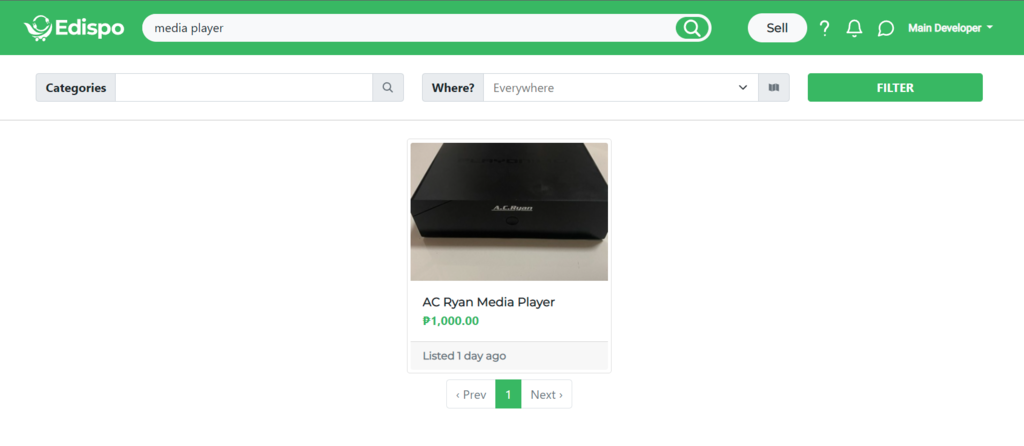The image size is (1024, 446).
Task: Click the Edispo logo
Action: click(x=74, y=28)
